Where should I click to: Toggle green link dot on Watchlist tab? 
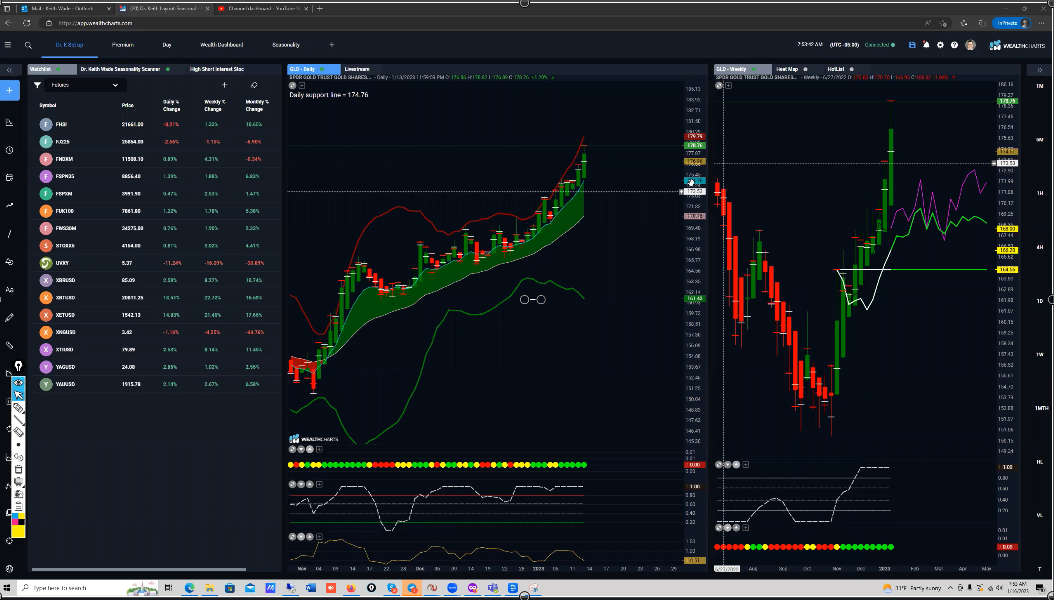tap(58, 69)
